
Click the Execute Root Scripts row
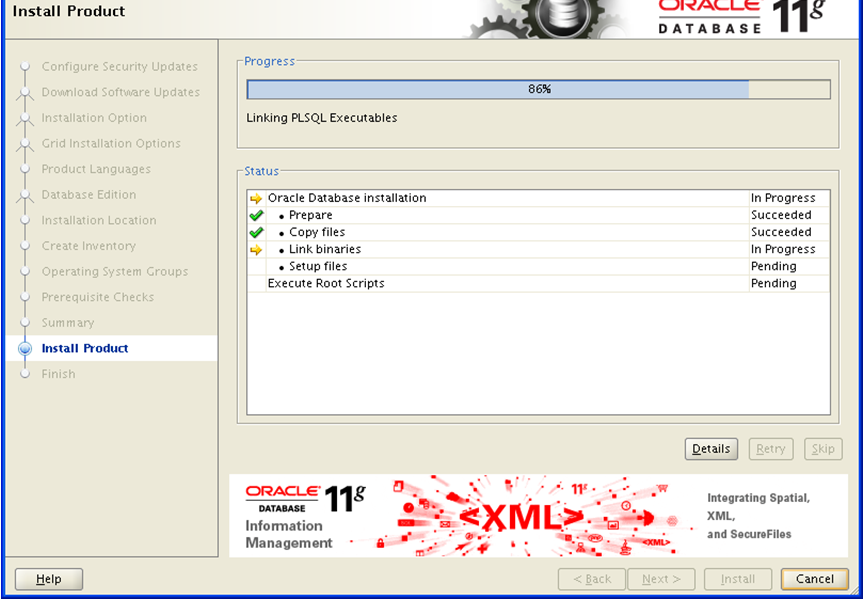click(x=538, y=283)
